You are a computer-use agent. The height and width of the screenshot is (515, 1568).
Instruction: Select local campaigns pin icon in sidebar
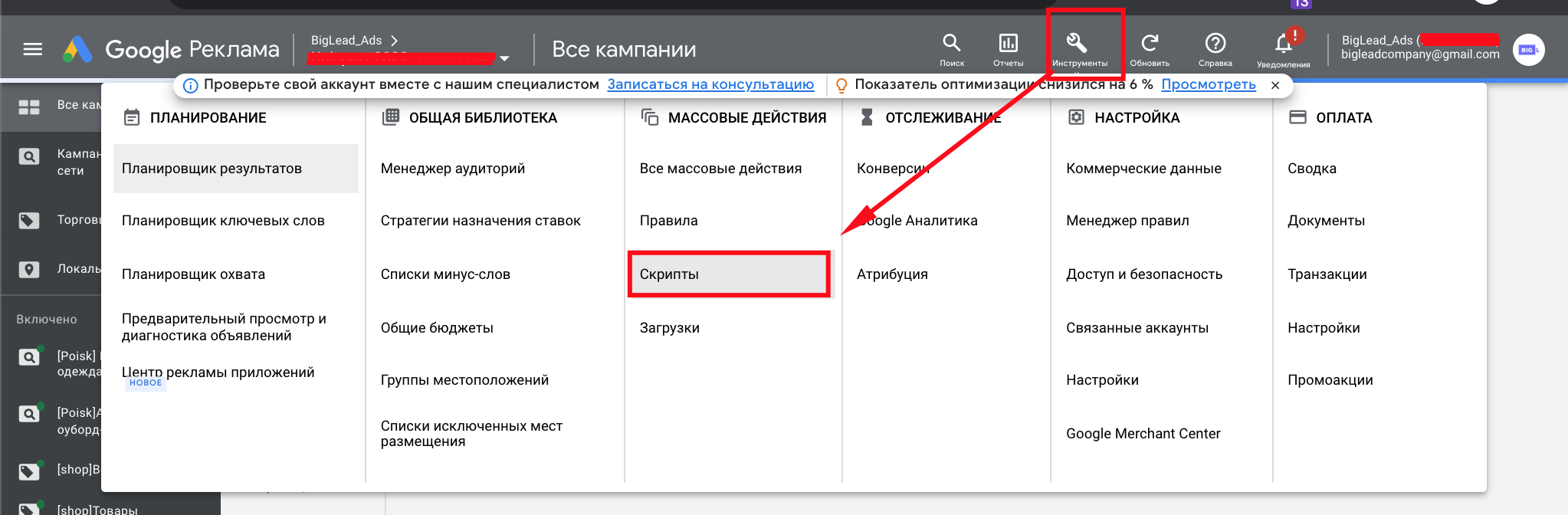(x=29, y=270)
